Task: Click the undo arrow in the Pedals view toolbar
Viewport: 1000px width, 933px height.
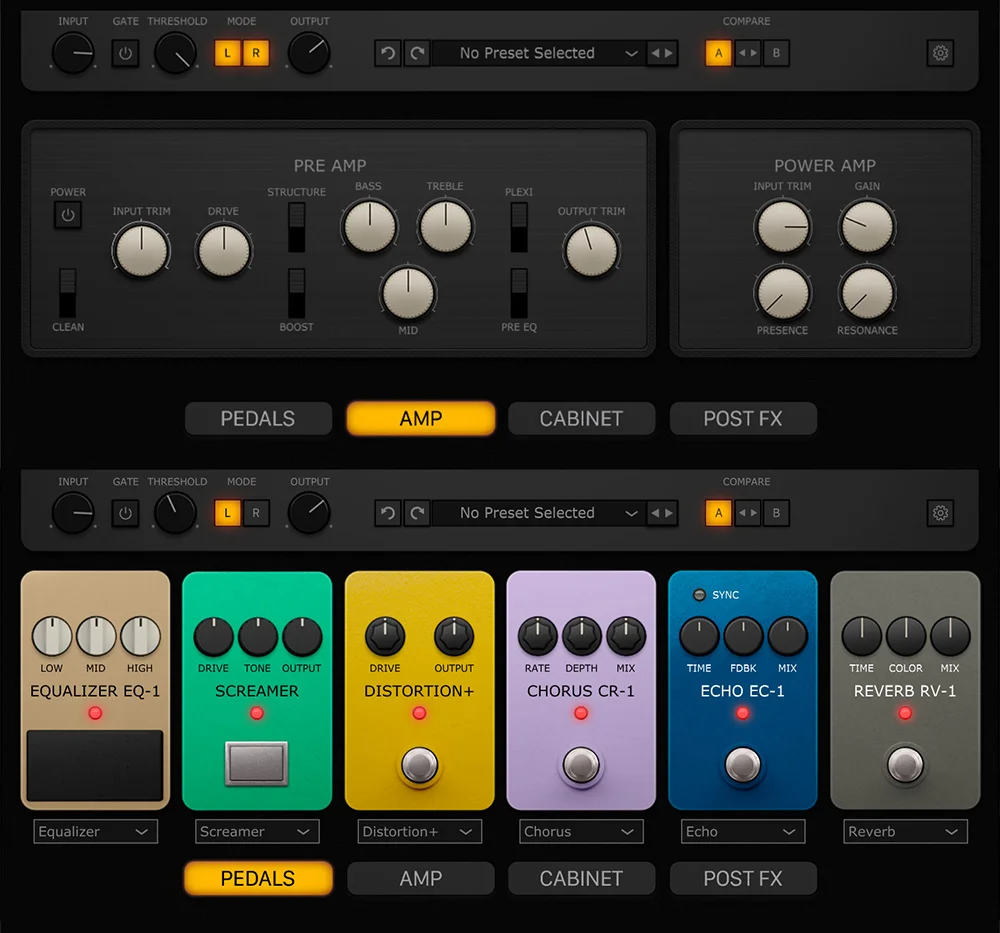Action: tap(388, 513)
